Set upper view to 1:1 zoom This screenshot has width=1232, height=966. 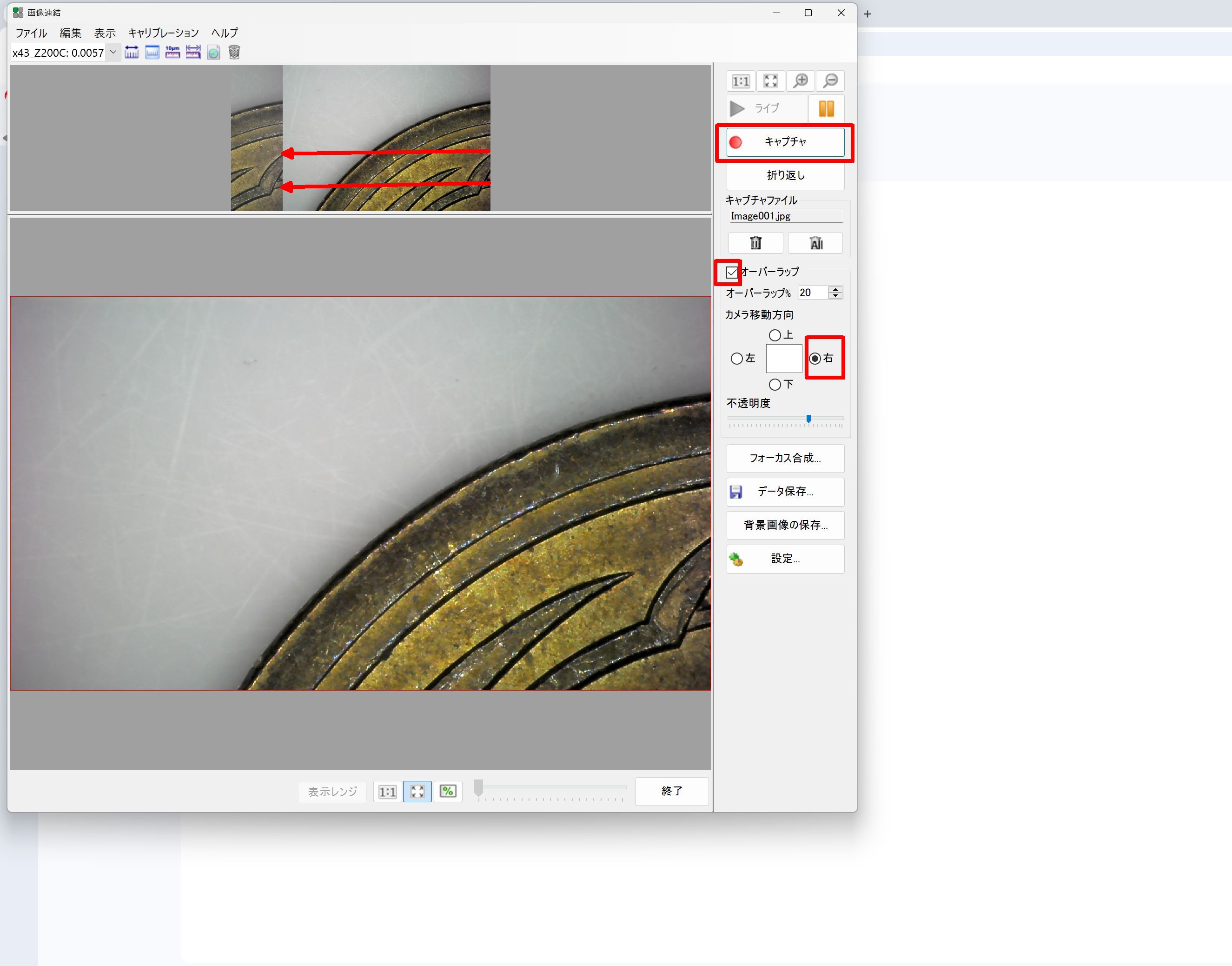point(741,81)
